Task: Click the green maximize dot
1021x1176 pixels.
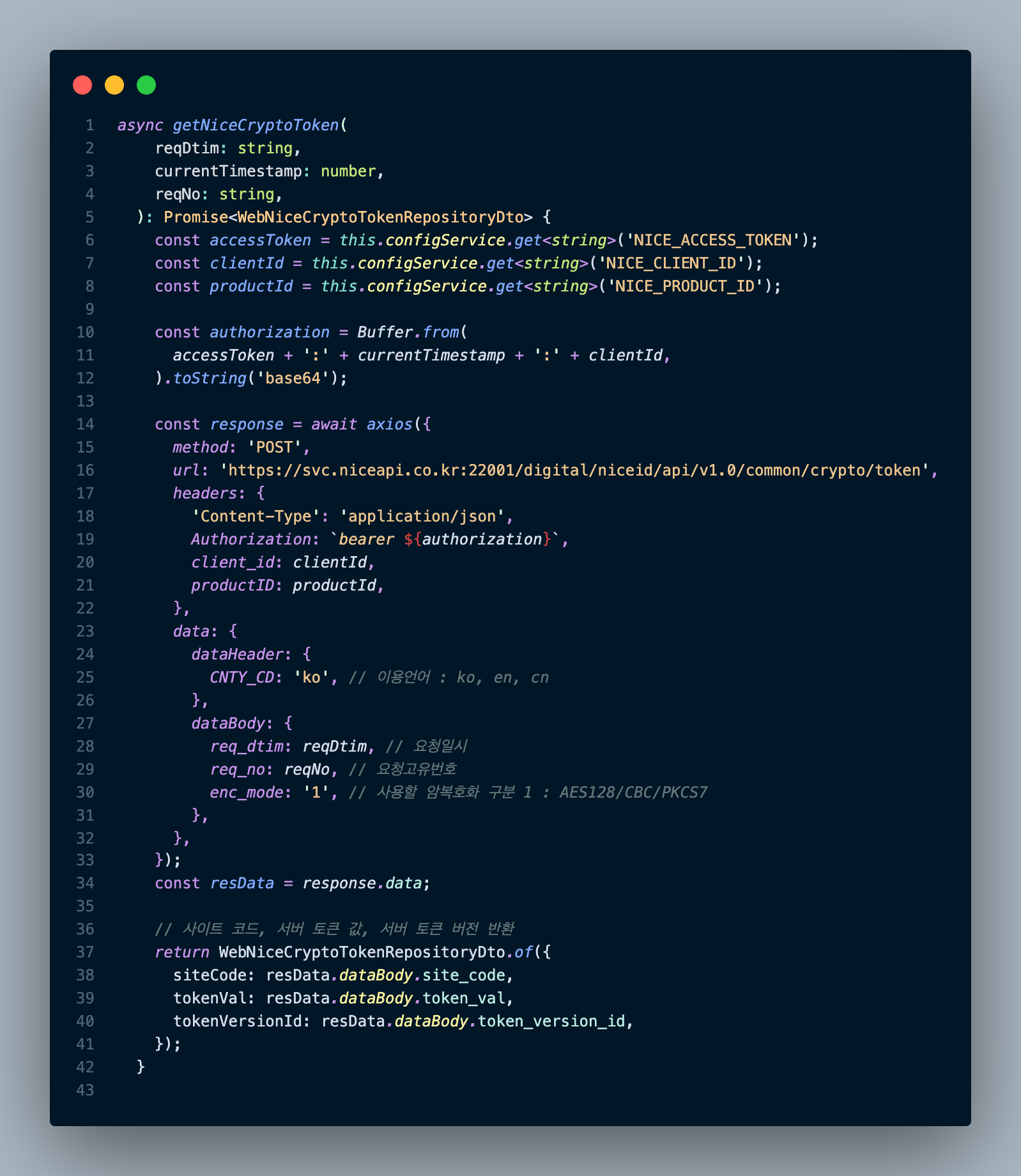Action: tap(146, 85)
